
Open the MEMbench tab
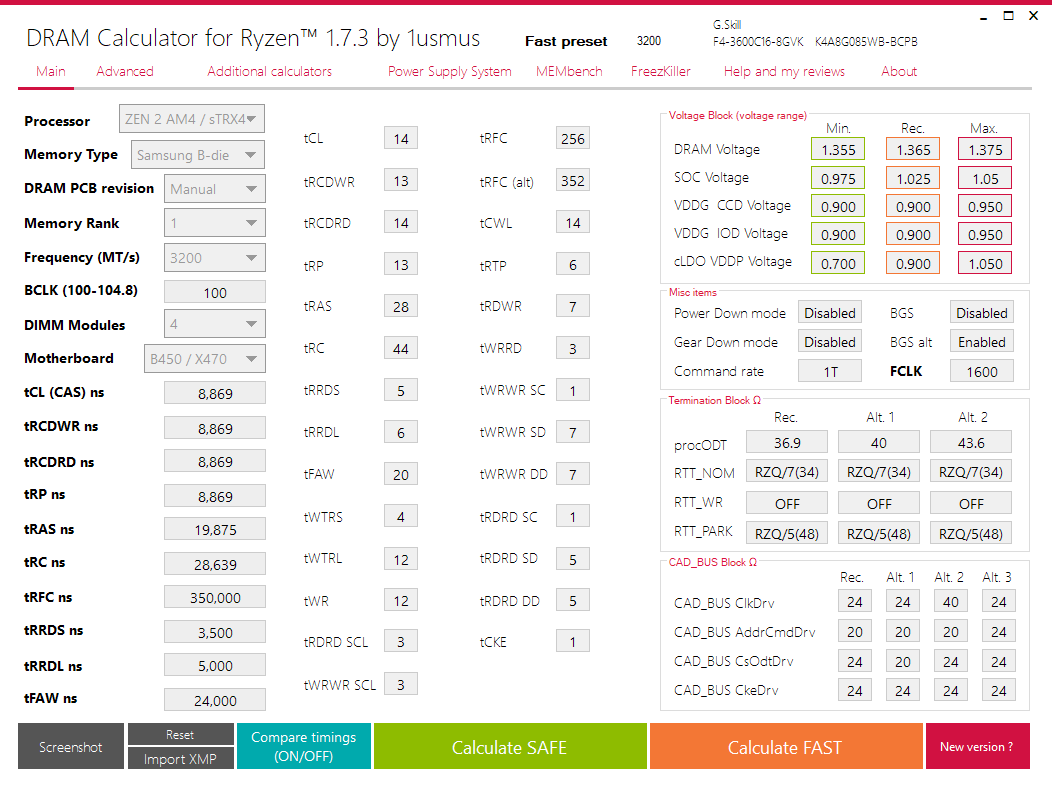(569, 71)
